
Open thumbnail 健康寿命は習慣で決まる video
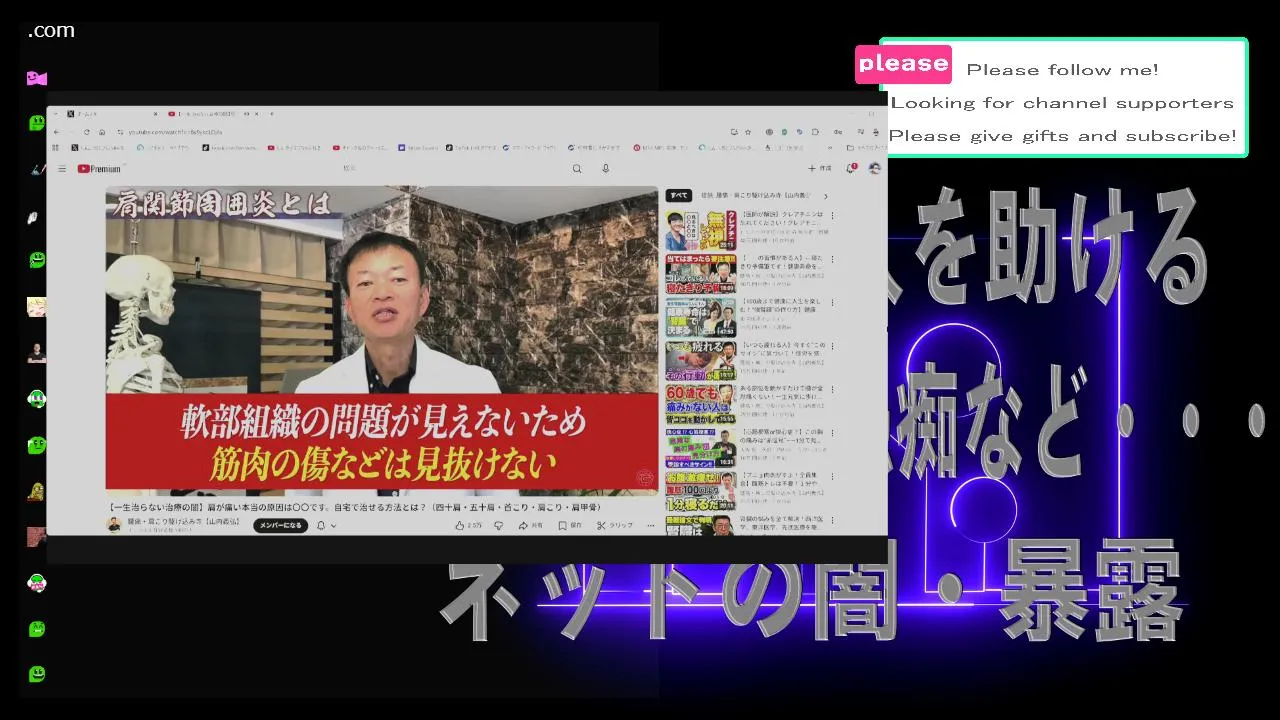click(701, 317)
